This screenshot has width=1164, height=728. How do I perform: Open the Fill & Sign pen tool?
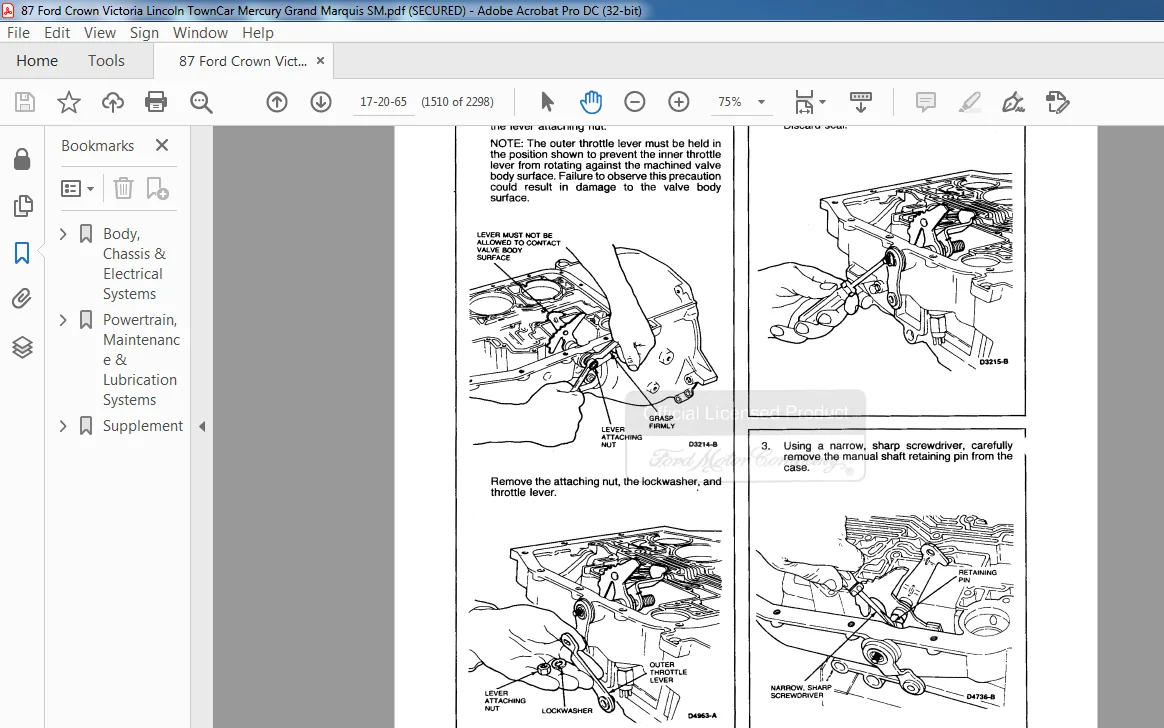pyautogui.click(x=1013, y=102)
